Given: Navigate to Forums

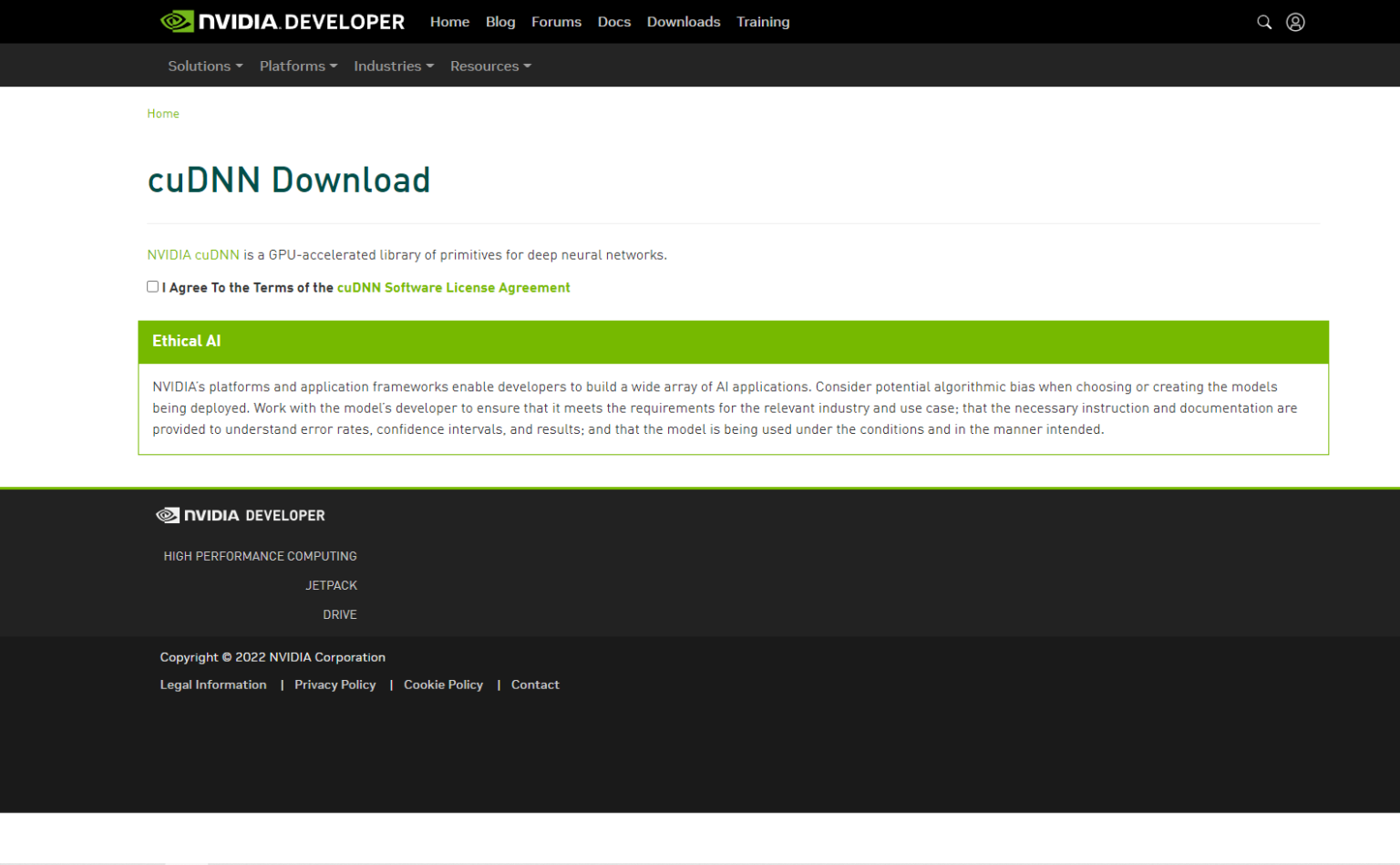Looking at the screenshot, I should pos(556,22).
